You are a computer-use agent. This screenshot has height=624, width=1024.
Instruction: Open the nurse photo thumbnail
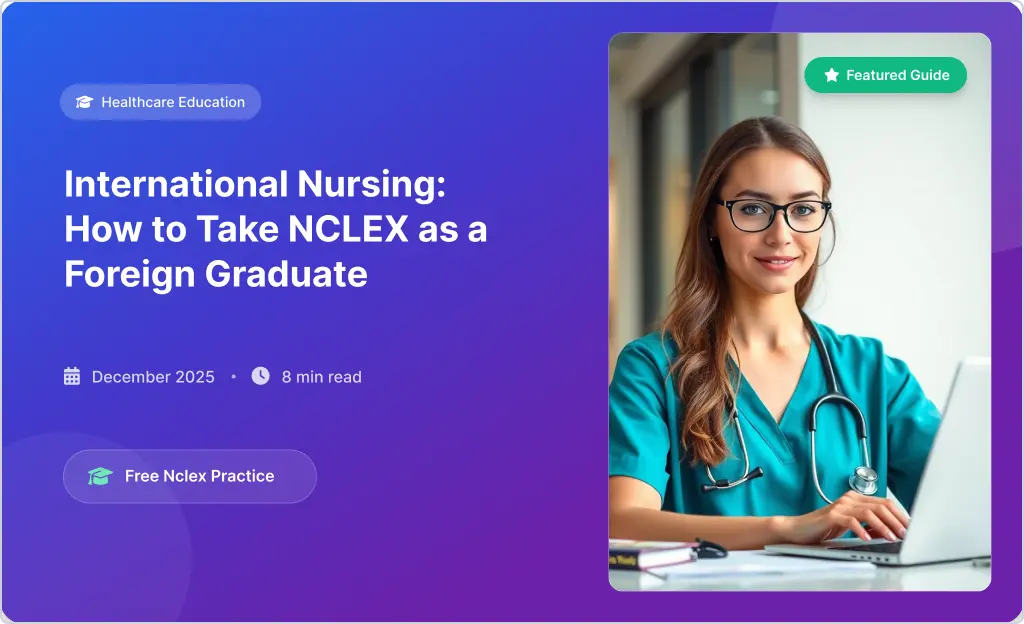(x=800, y=312)
